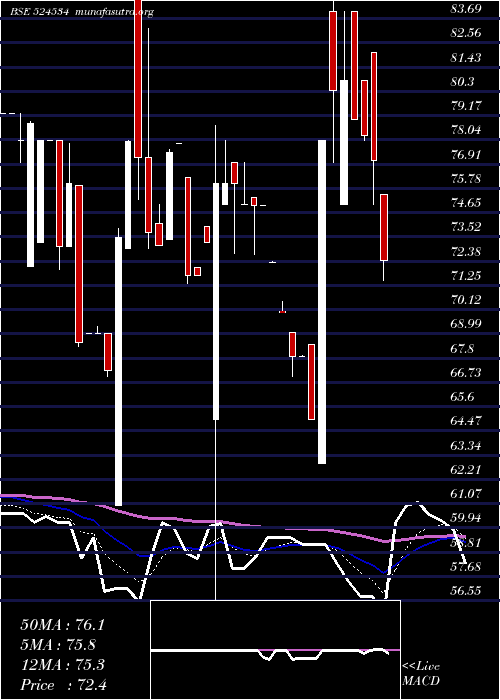Click the 56.55 price axis label
Image resolution: width=500 pixels, height=700 pixels.
pos(466,591)
